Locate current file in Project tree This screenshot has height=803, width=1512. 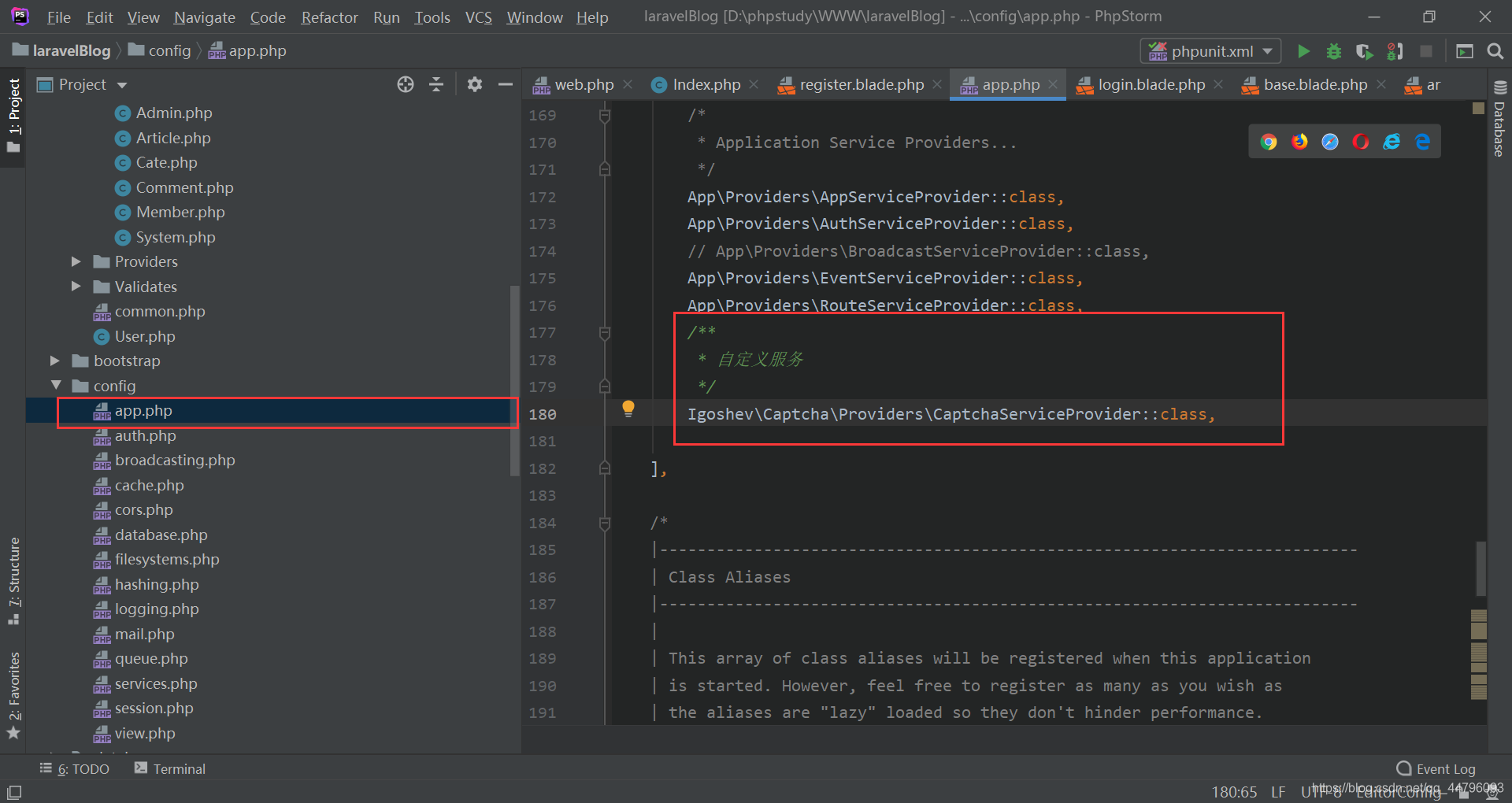tap(406, 84)
